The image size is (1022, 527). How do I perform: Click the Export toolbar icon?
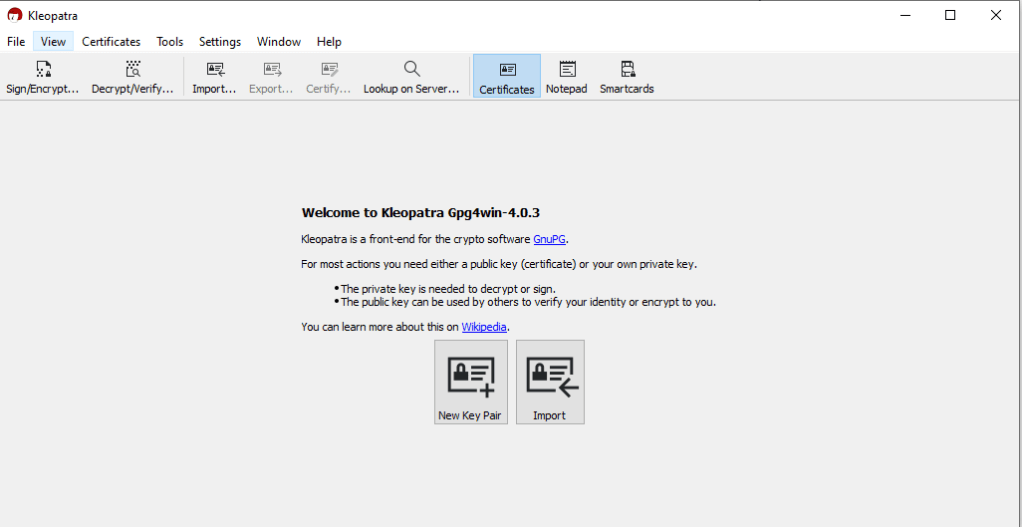(271, 76)
